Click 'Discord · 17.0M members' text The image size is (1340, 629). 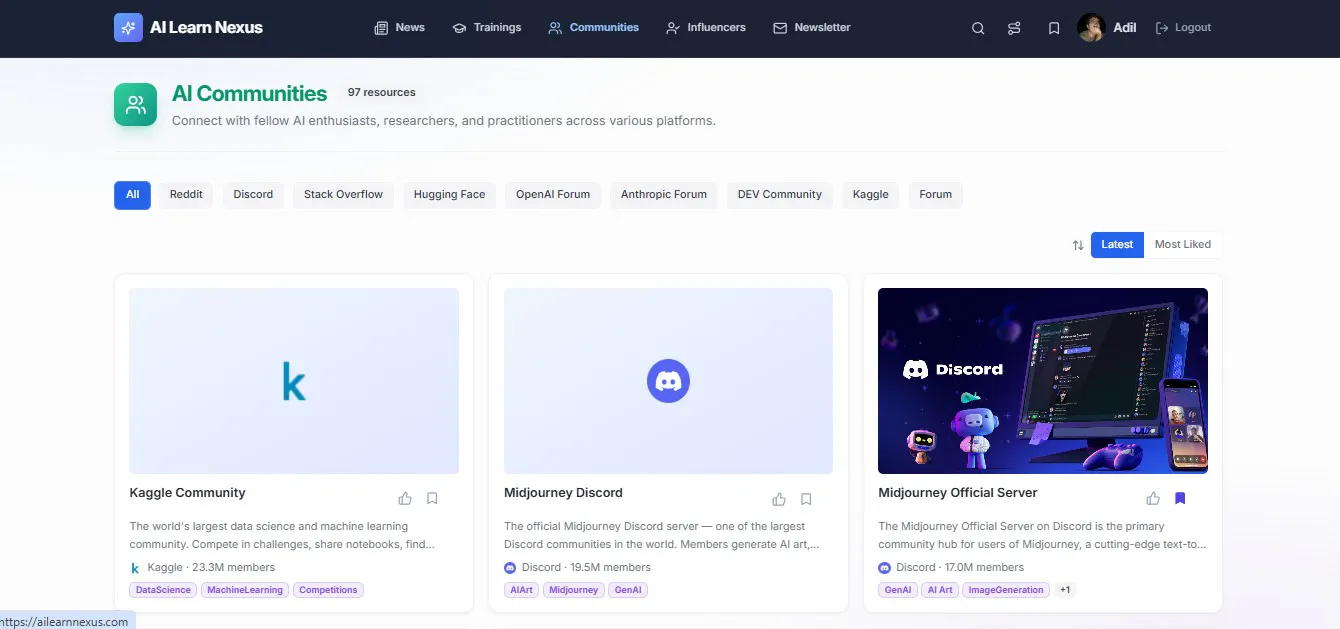pos(960,567)
